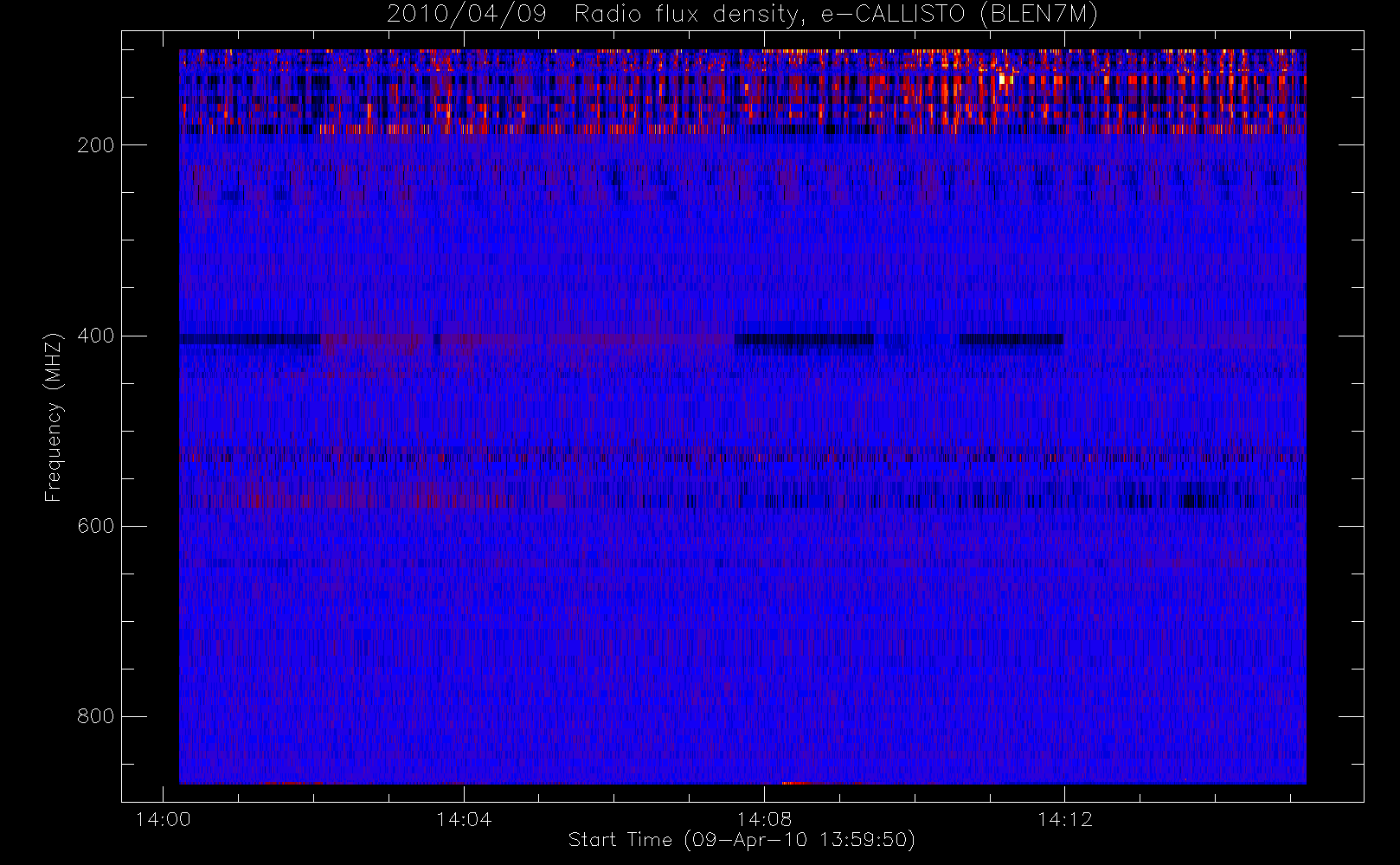This screenshot has height=865, width=1400.
Task: Click the '14:08' time tick label
Action: click(764, 819)
